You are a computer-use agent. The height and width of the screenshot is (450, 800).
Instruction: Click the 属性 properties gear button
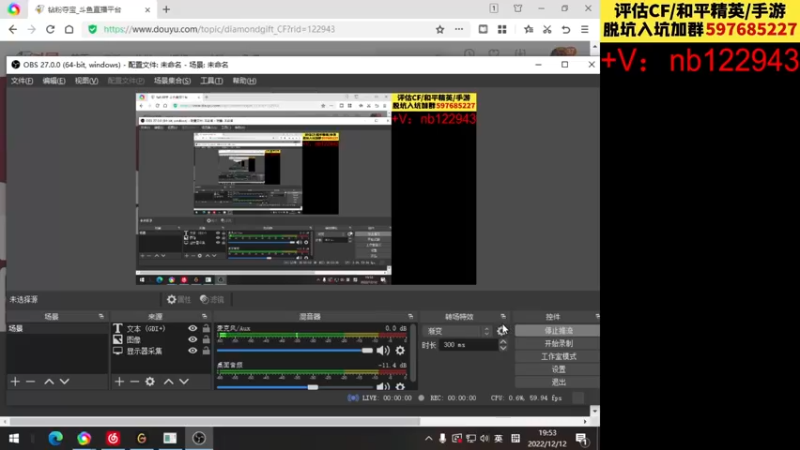[x=179, y=299]
